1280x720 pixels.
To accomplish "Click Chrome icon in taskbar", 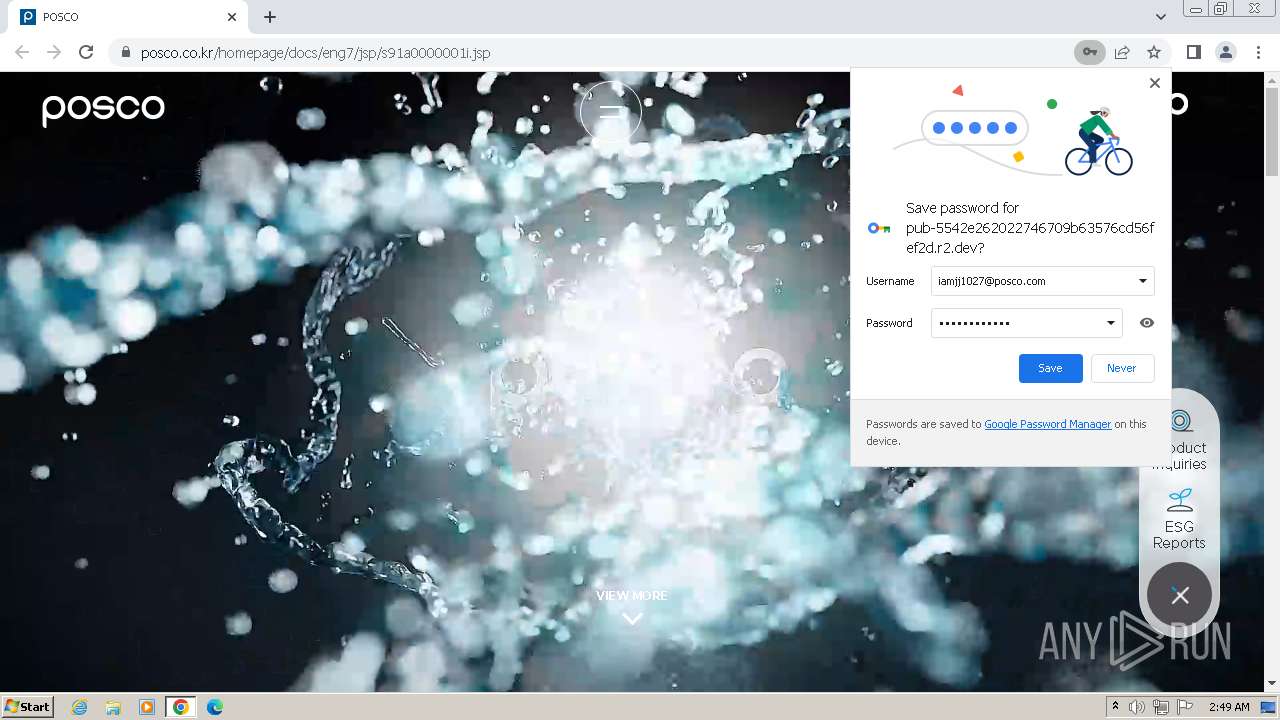I will click(181, 707).
